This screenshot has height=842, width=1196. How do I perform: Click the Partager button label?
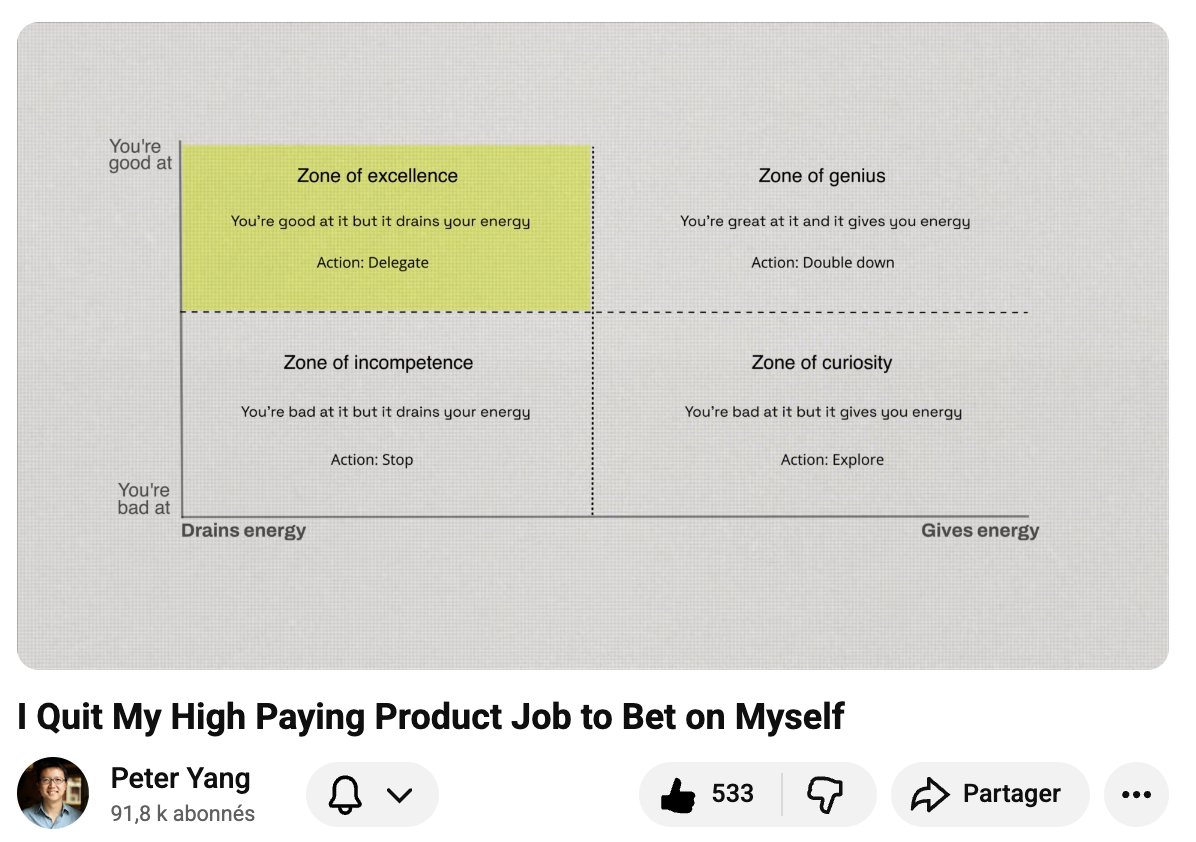pyautogui.click(x=1011, y=794)
